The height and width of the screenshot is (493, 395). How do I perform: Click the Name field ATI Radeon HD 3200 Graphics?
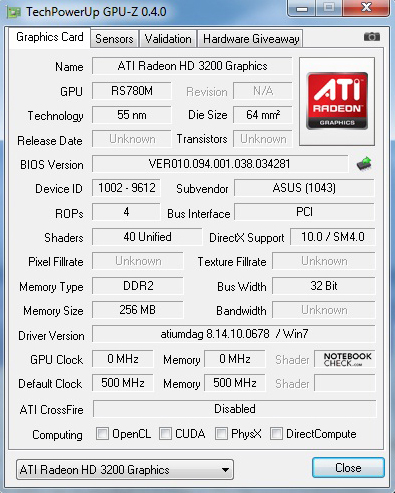click(192, 66)
